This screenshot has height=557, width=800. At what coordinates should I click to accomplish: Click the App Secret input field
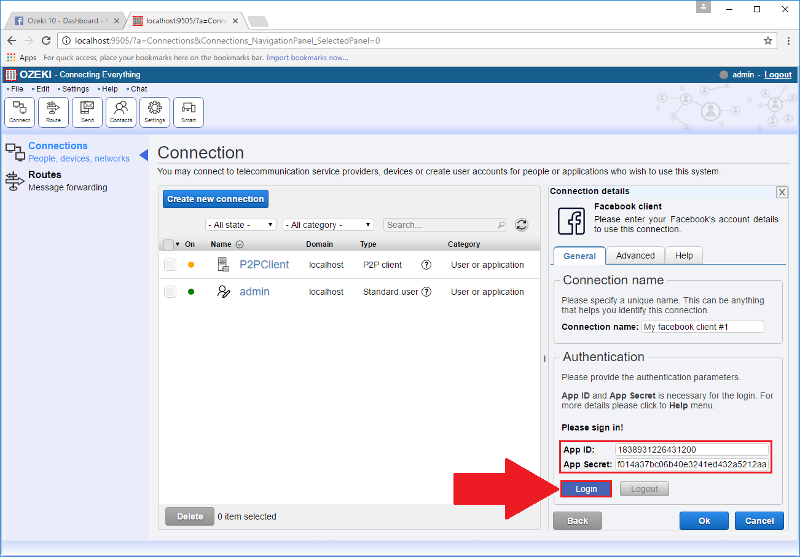691,465
